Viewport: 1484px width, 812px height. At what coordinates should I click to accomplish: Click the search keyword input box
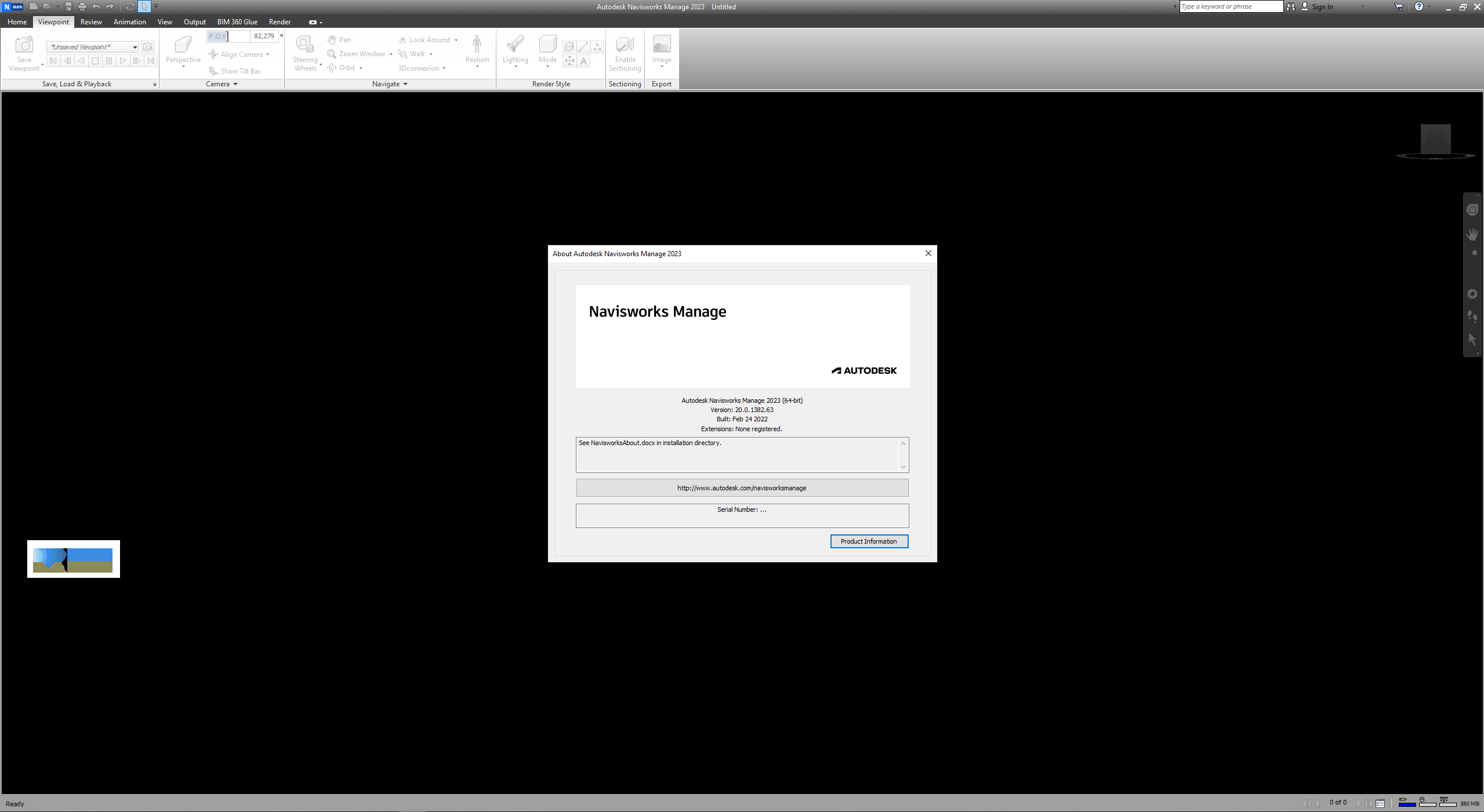[x=1231, y=6]
